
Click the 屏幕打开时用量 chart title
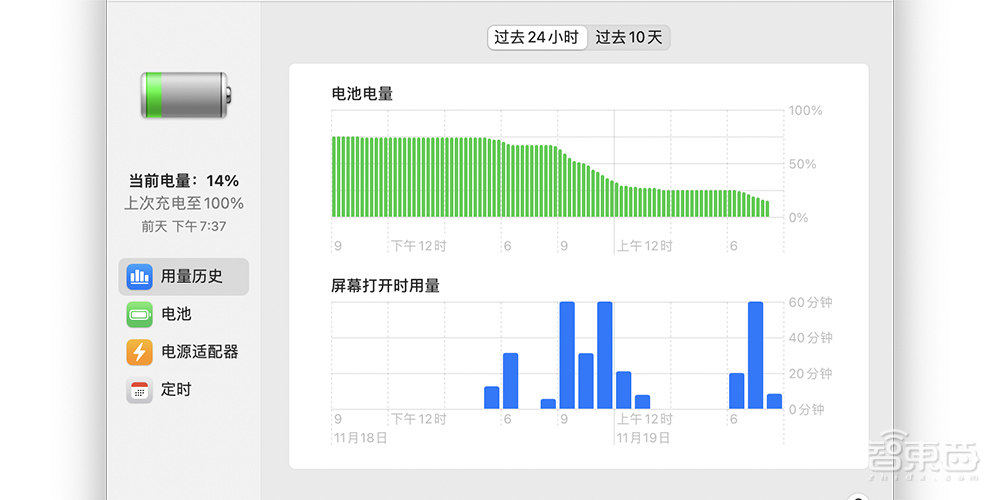click(385, 285)
